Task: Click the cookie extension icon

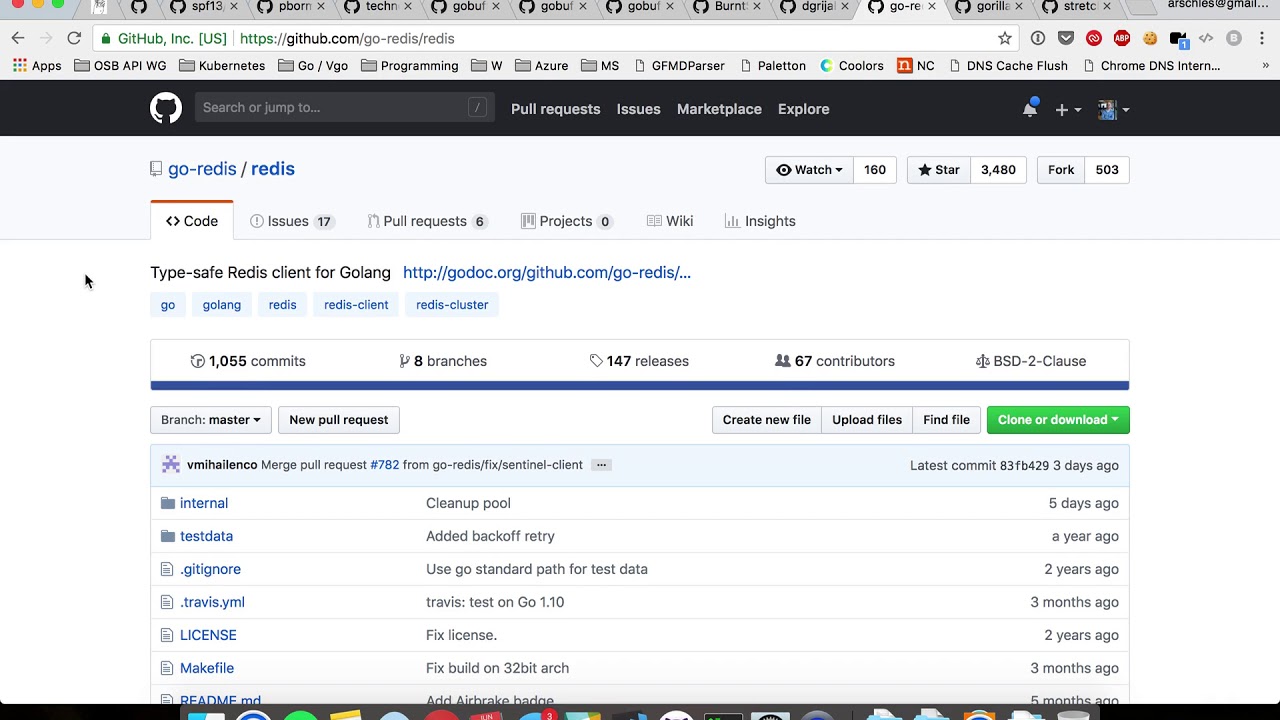Action: (1150, 38)
